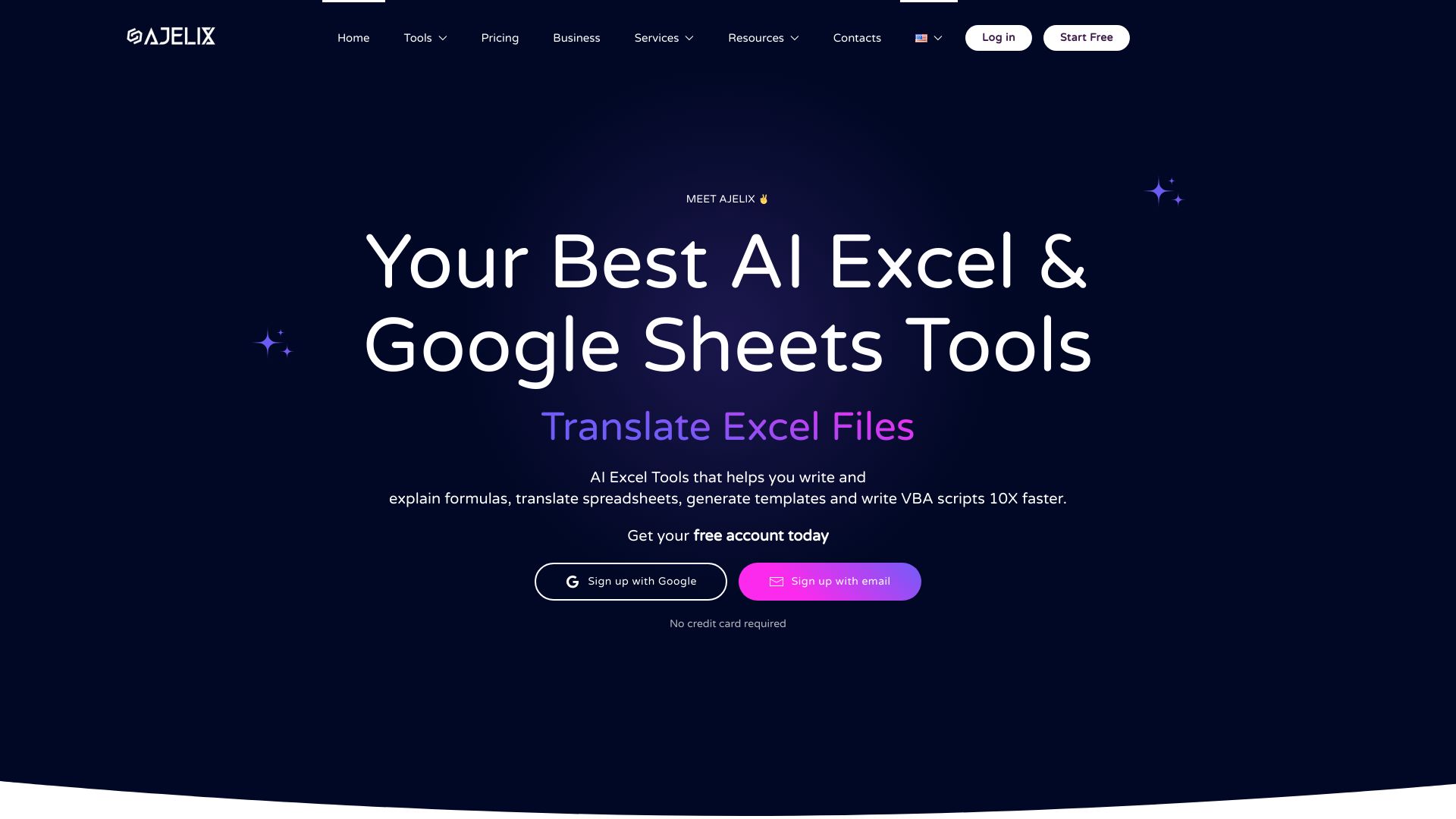Expand the language selector dropdown
Screen dimensions: 1456x819
pyautogui.click(x=928, y=37)
